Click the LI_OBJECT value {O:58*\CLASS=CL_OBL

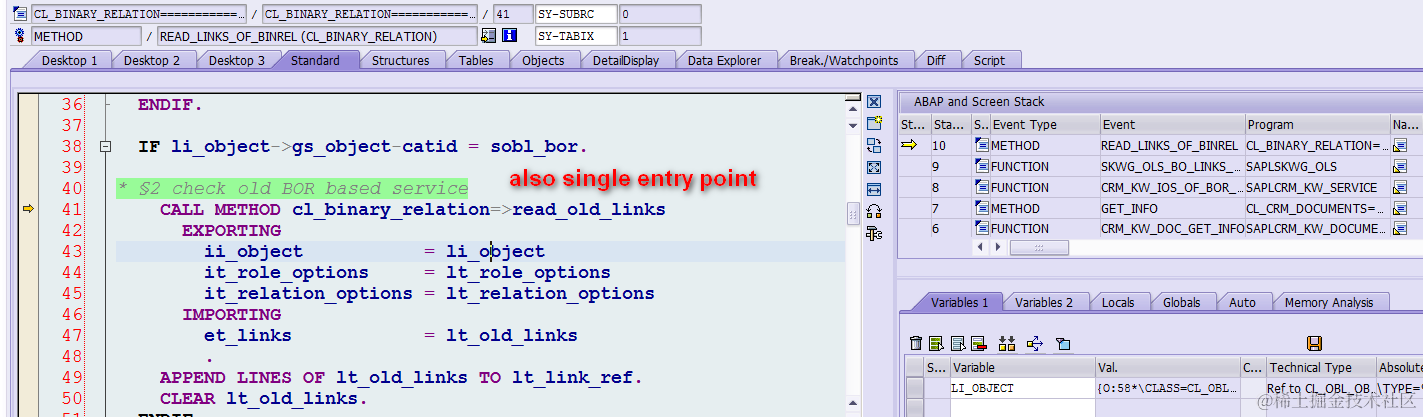(1167, 388)
